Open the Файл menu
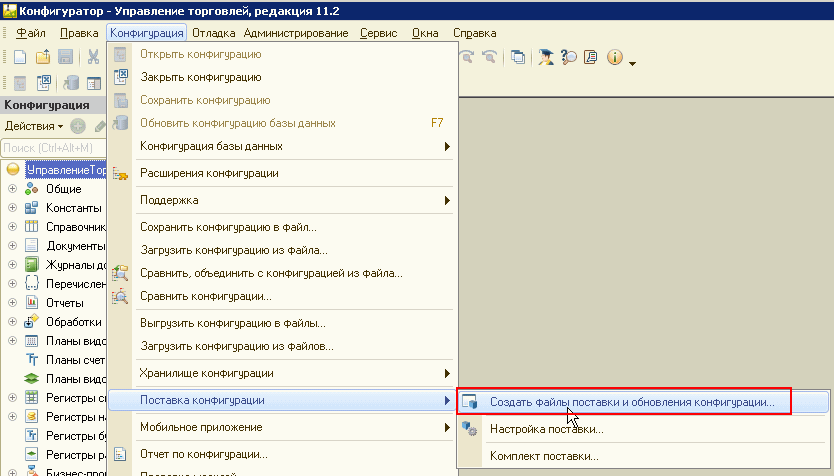 (x=30, y=33)
